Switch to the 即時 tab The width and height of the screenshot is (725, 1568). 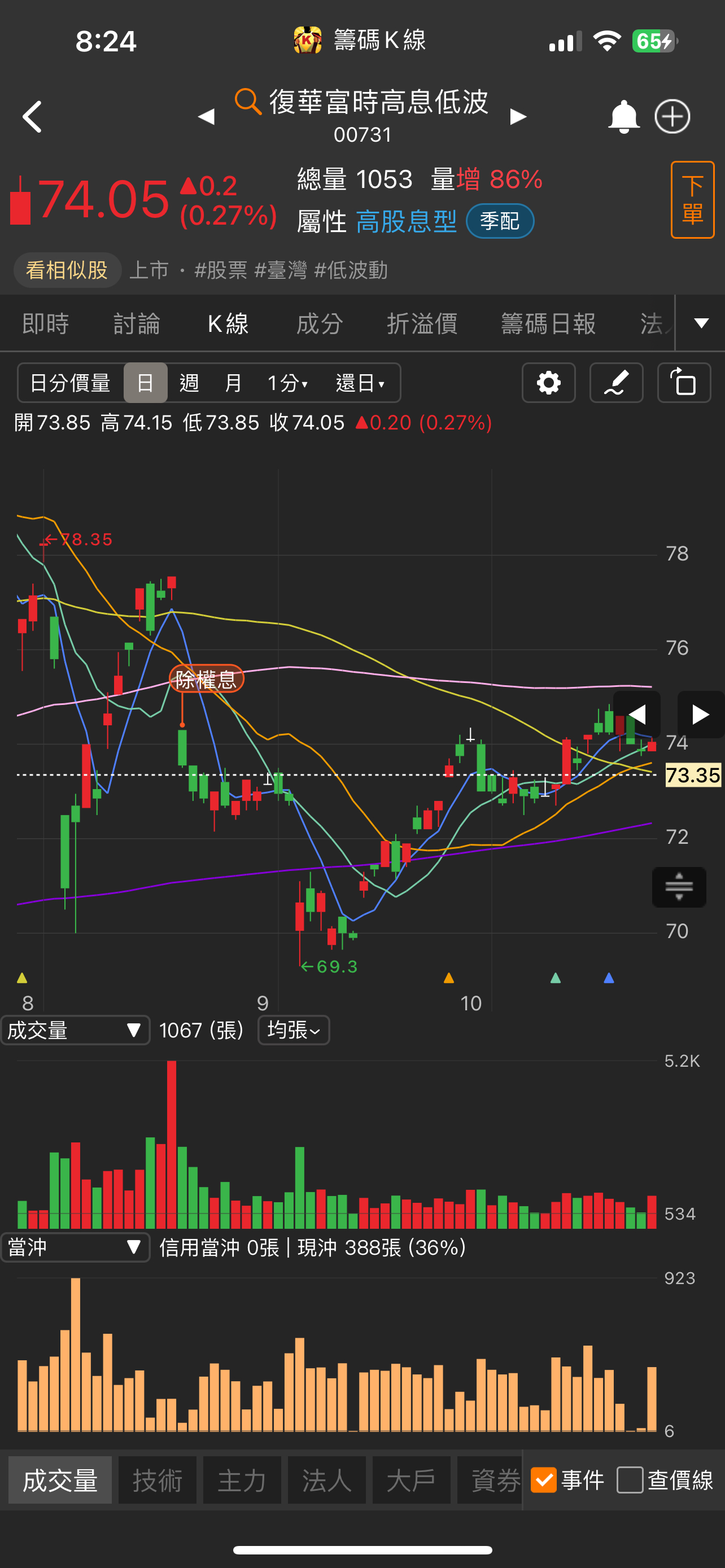click(x=46, y=323)
